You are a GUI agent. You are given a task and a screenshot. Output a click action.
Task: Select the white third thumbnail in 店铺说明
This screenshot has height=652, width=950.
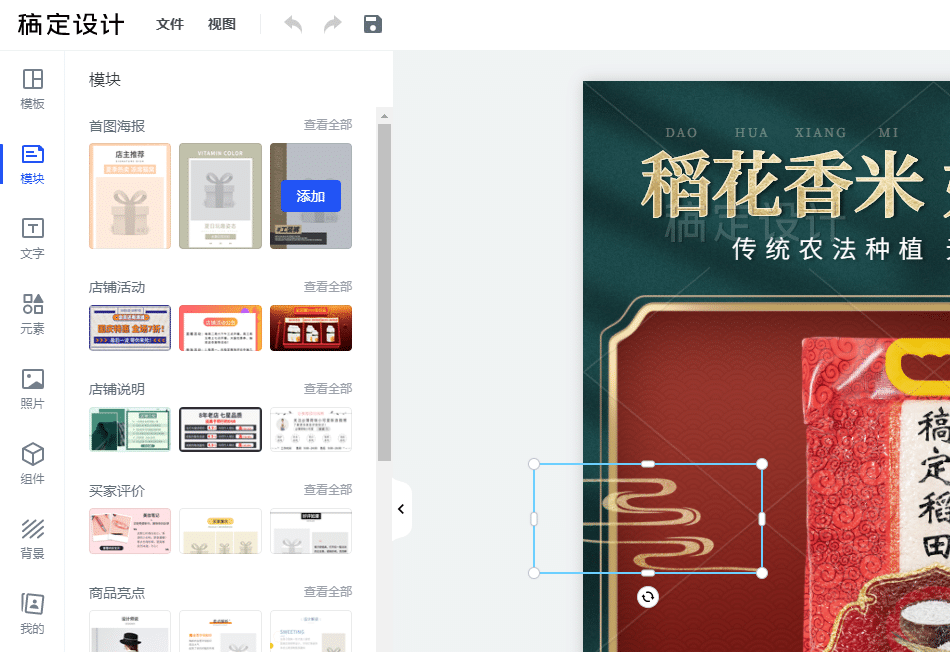click(x=311, y=430)
